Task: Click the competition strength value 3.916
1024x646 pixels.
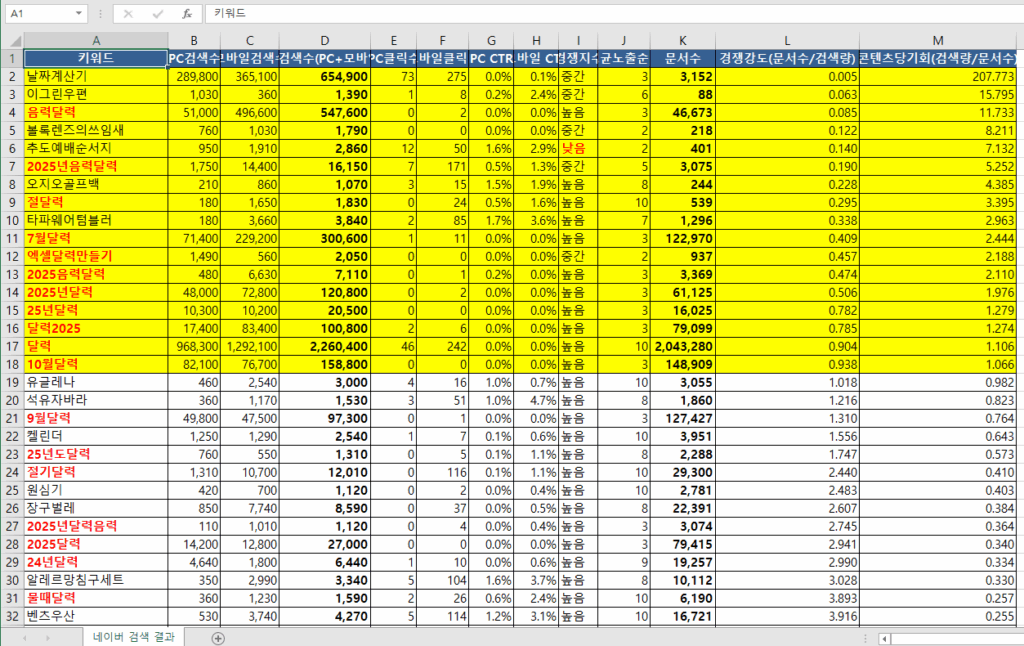Action: tap(787, 615)
